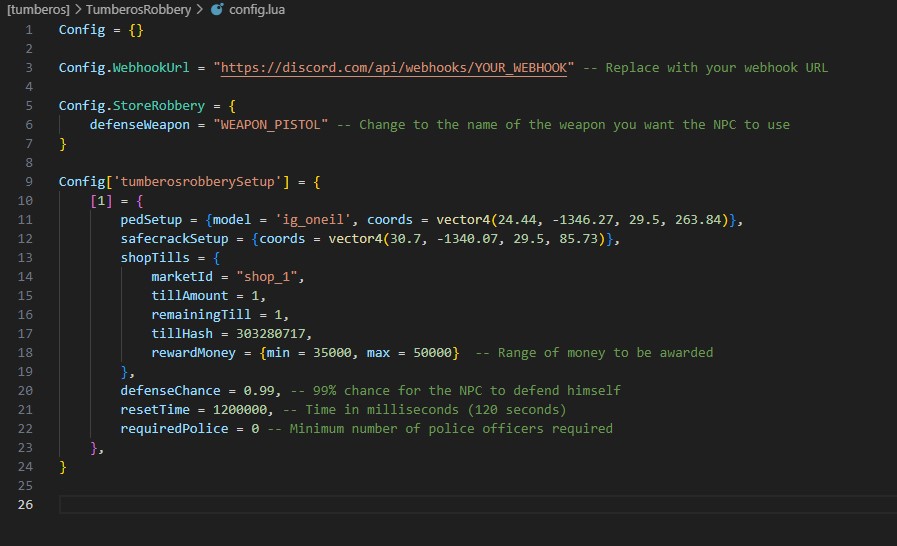This screenshot has height=546, width=897.
Task: Click line number 5 in the gutter
Action: pyautogui.click(x=29, y=105)
